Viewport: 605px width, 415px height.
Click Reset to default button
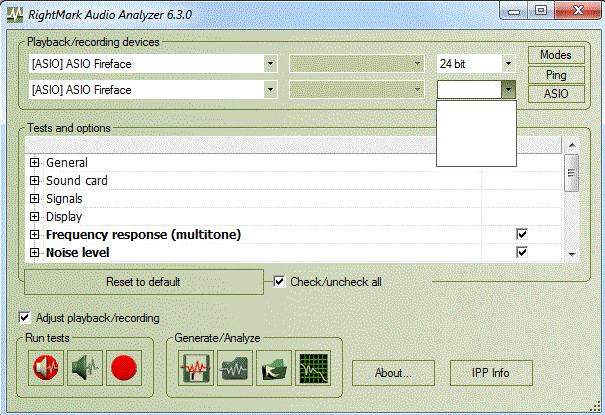pos(144,282)
